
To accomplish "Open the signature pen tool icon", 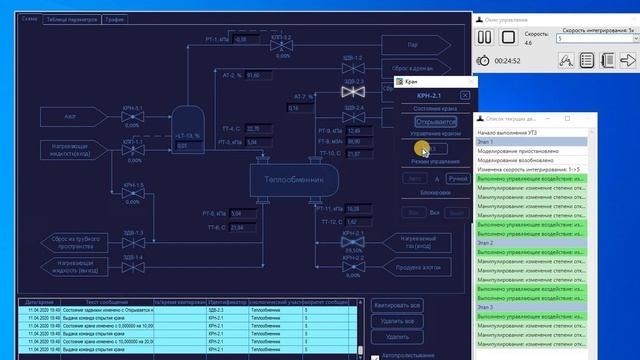I will pyautogui.click(x=566, y=60).
